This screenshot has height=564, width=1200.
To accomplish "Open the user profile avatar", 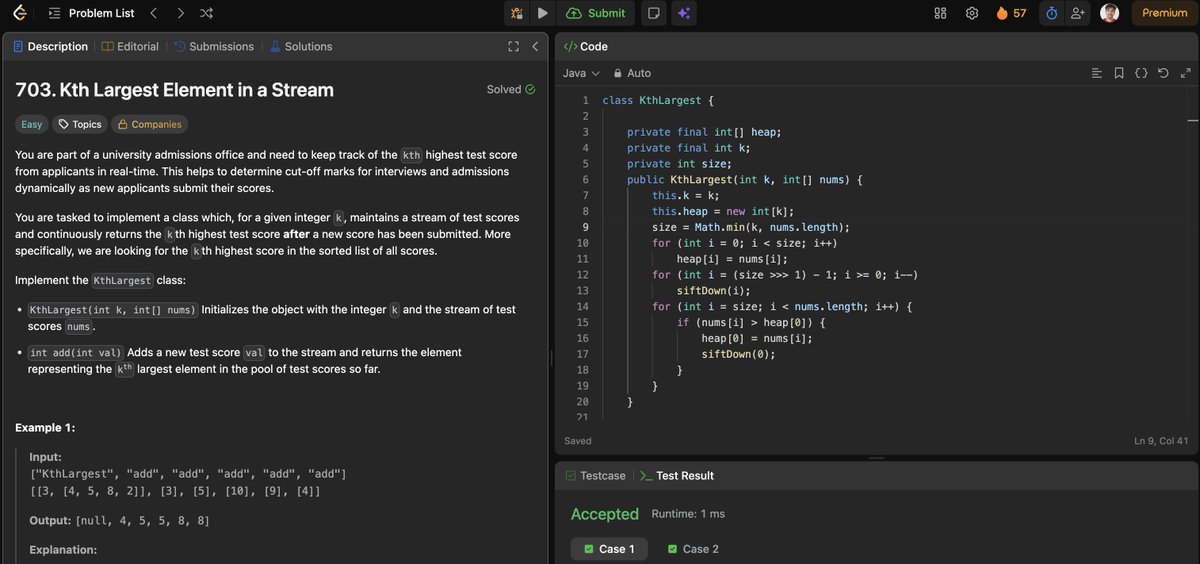I will pos(1109,13).
